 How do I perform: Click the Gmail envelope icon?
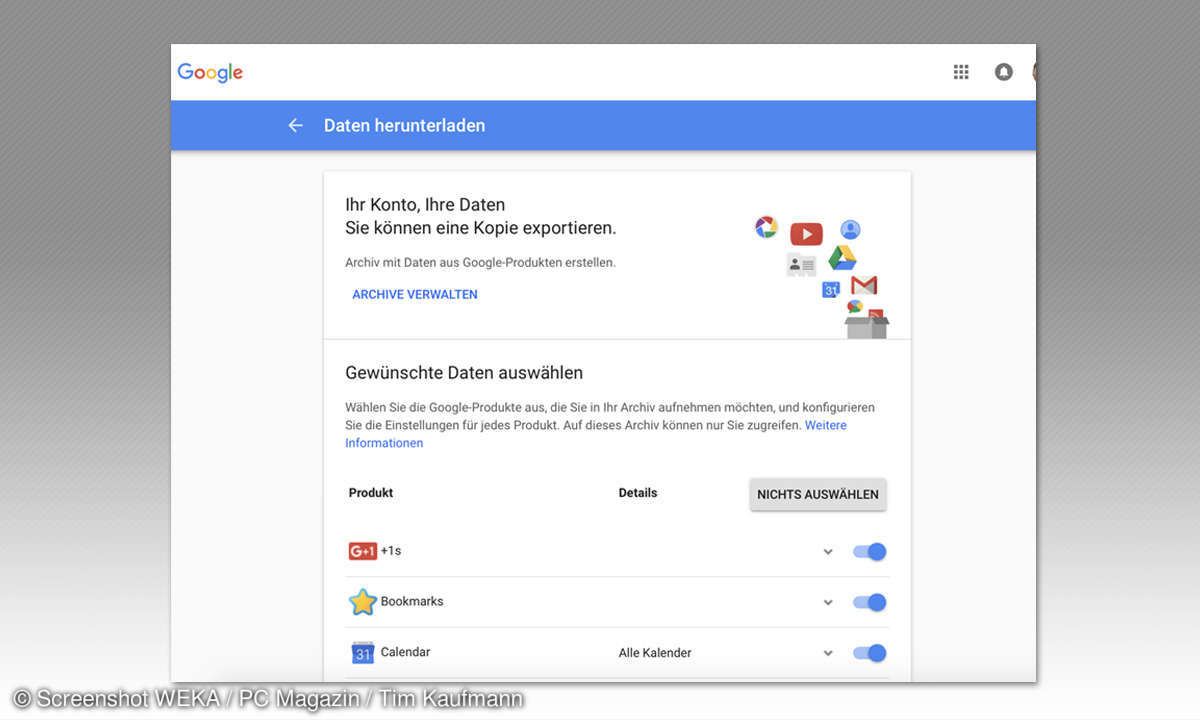(x=864, y=285)
